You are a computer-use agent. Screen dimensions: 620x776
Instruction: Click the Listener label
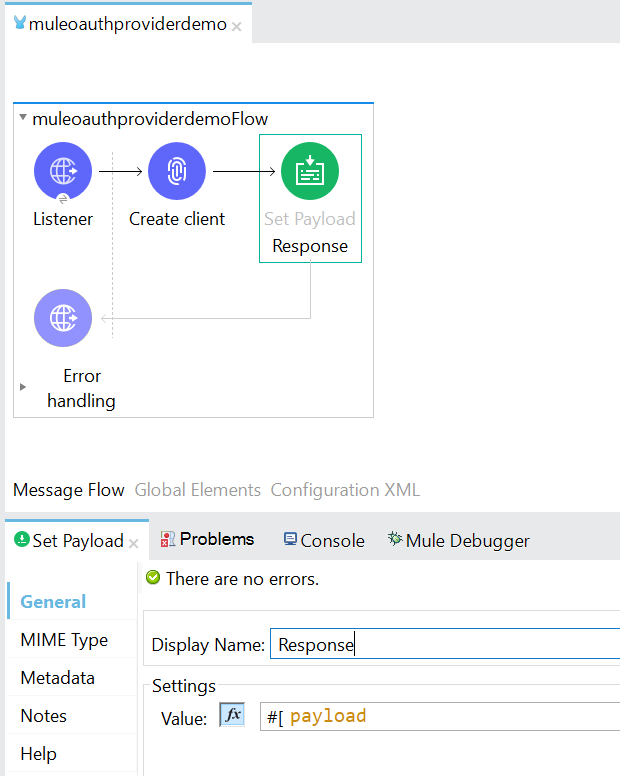(63, 219)
